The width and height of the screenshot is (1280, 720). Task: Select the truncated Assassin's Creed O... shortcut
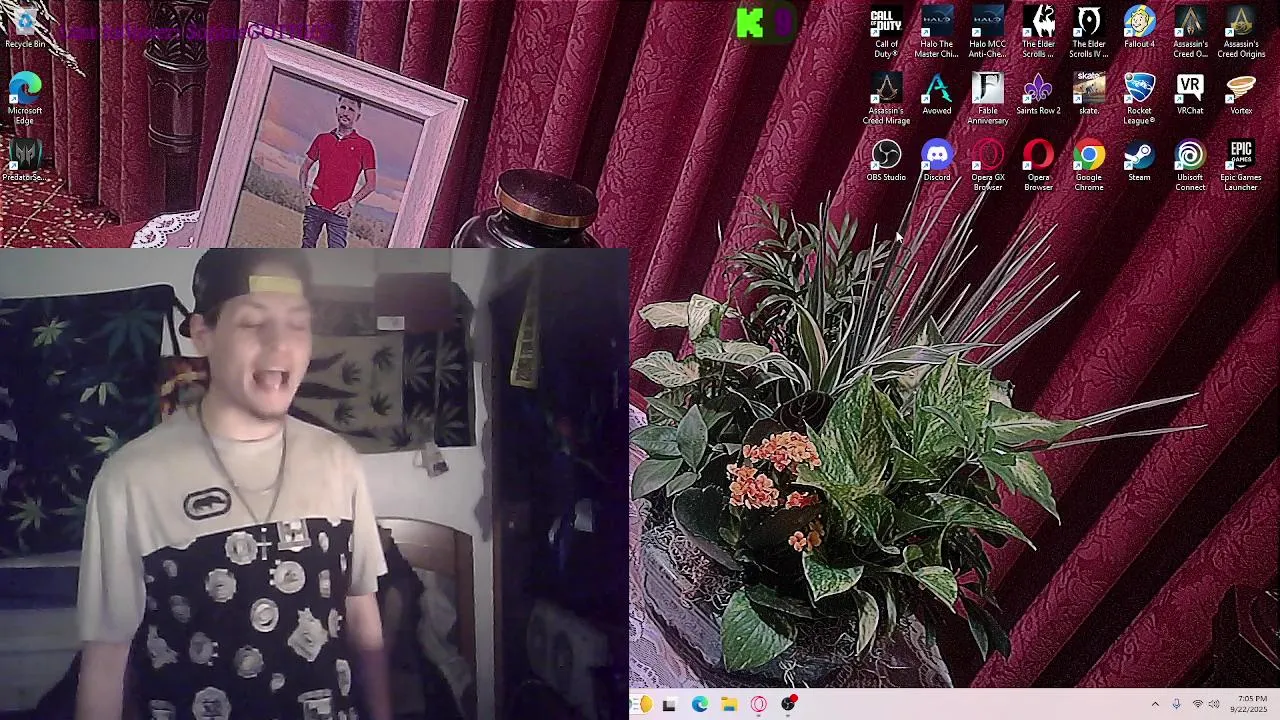click(x=1190, y=33)
